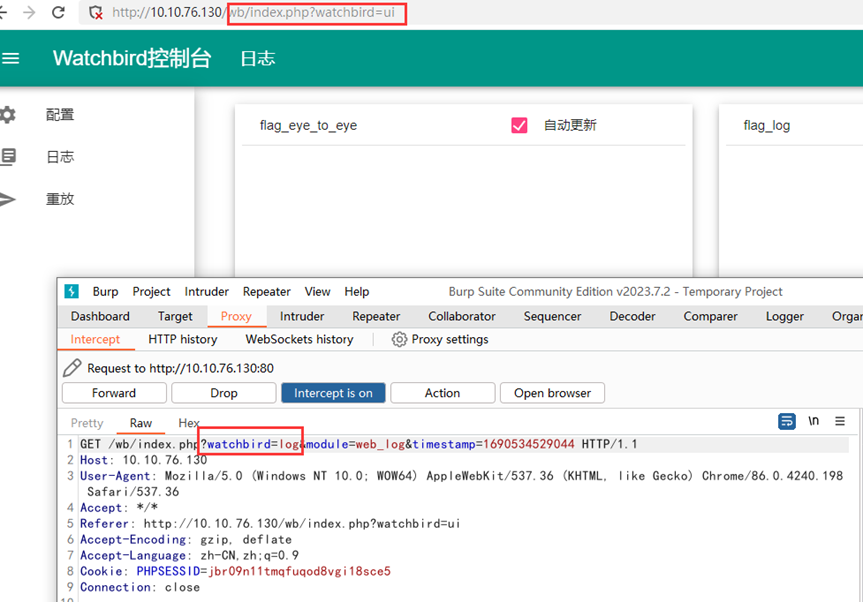Reload the browser page

tap(58, 13)
